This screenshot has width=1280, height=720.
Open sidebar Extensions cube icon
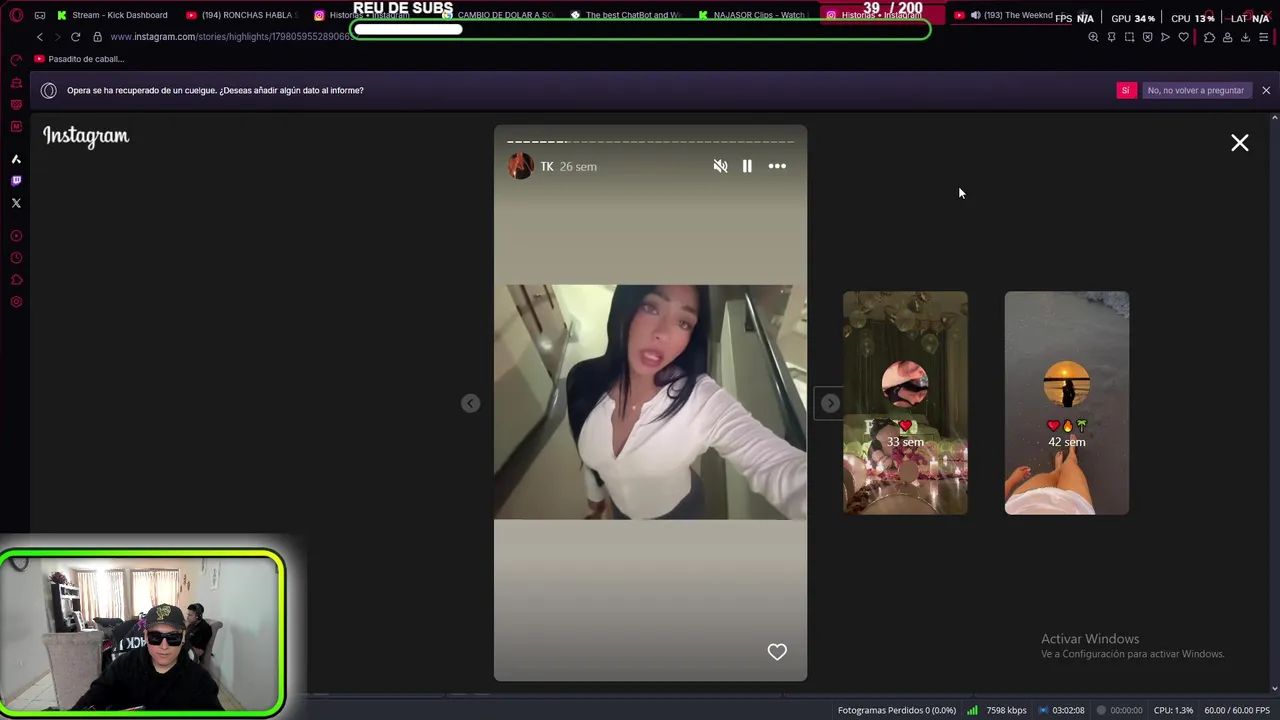pyautogui.click(x=16, y=280)
